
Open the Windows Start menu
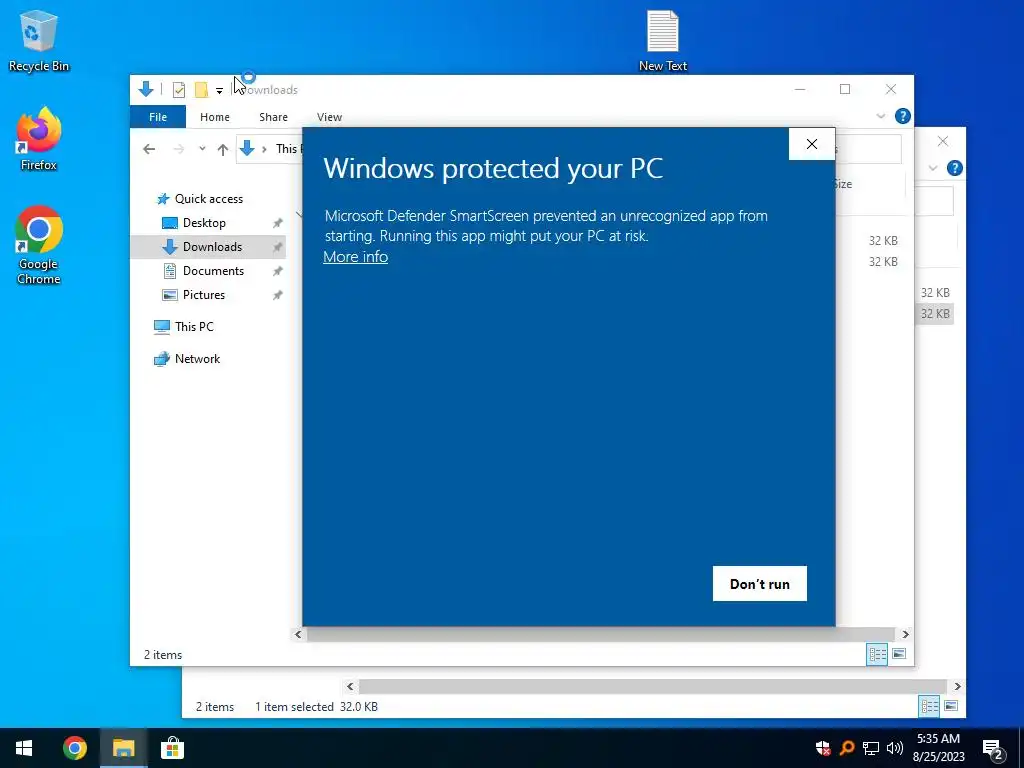point(24,748)
